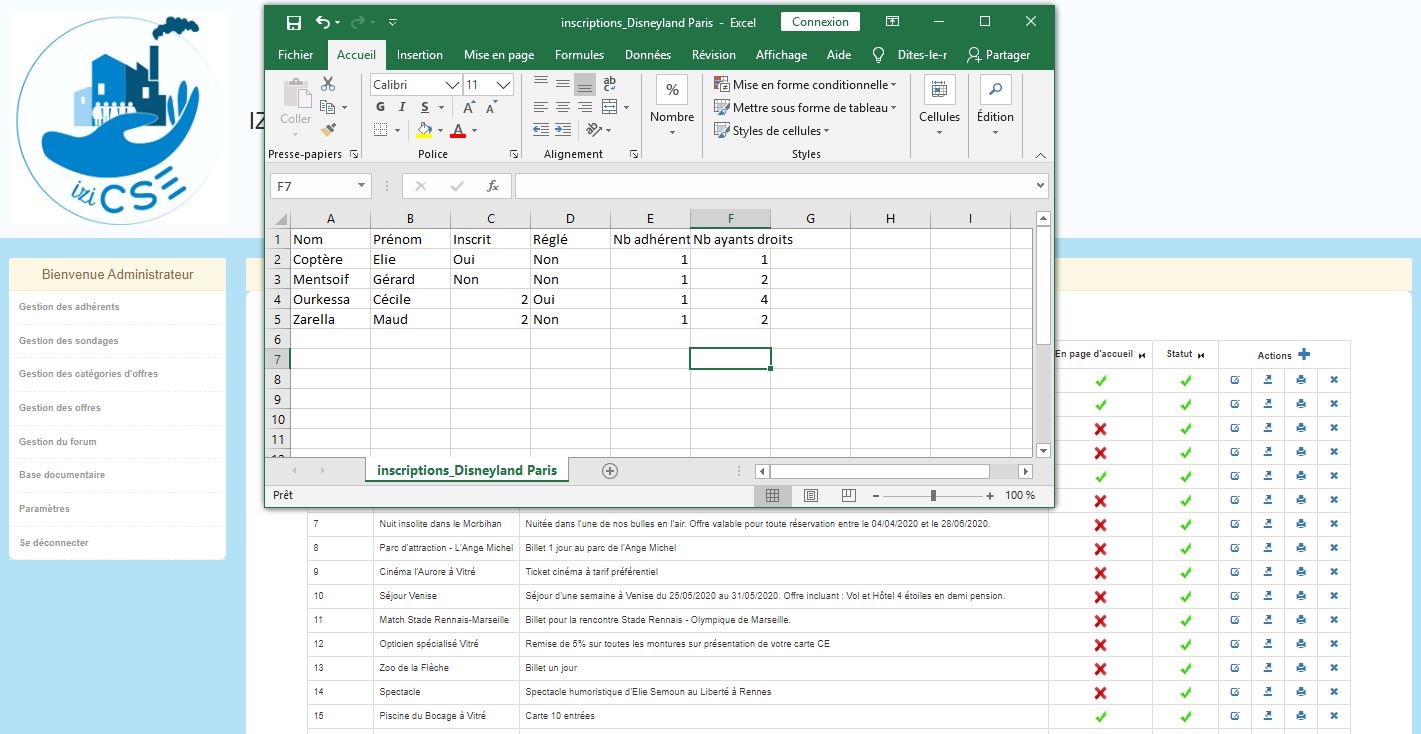1421x734 pixels.
Task: Click the Cut scissors icon
Action: click(328, 84)
